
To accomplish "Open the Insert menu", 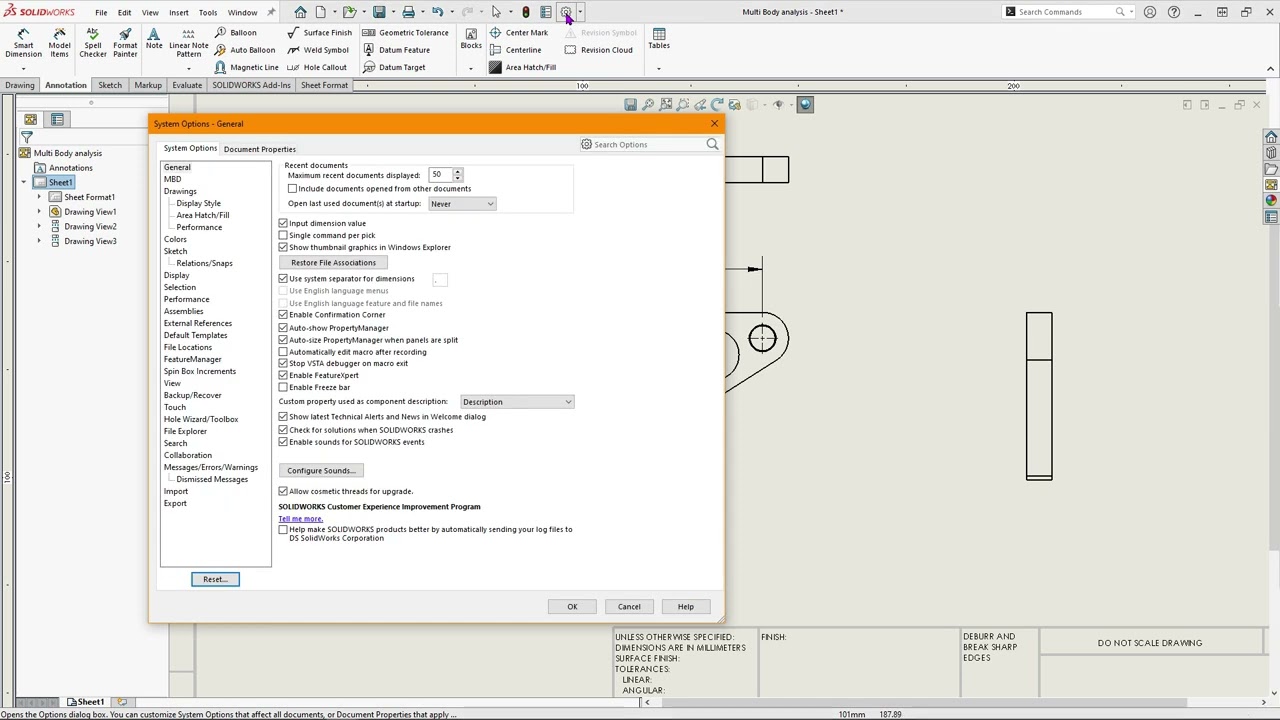I will click(x=179, y=12).
